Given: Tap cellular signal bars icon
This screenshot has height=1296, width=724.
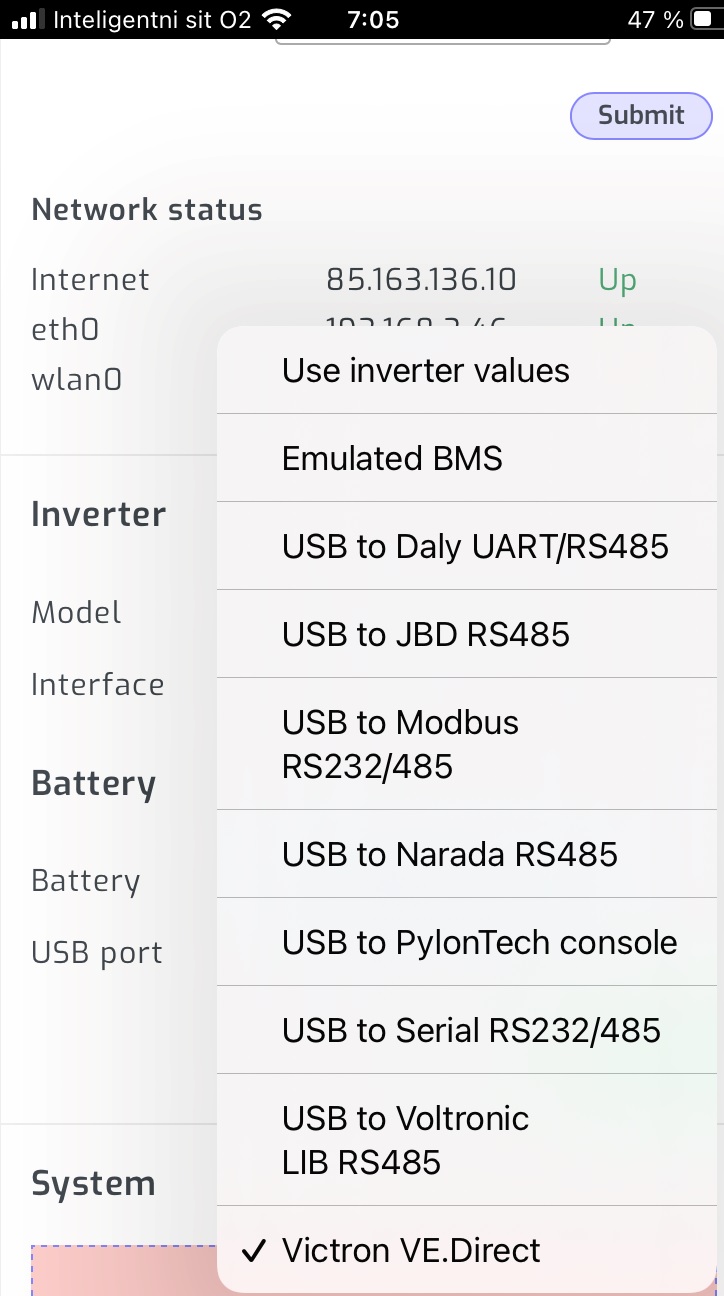Looking at the screenshot, I should (x=27, y=20).
